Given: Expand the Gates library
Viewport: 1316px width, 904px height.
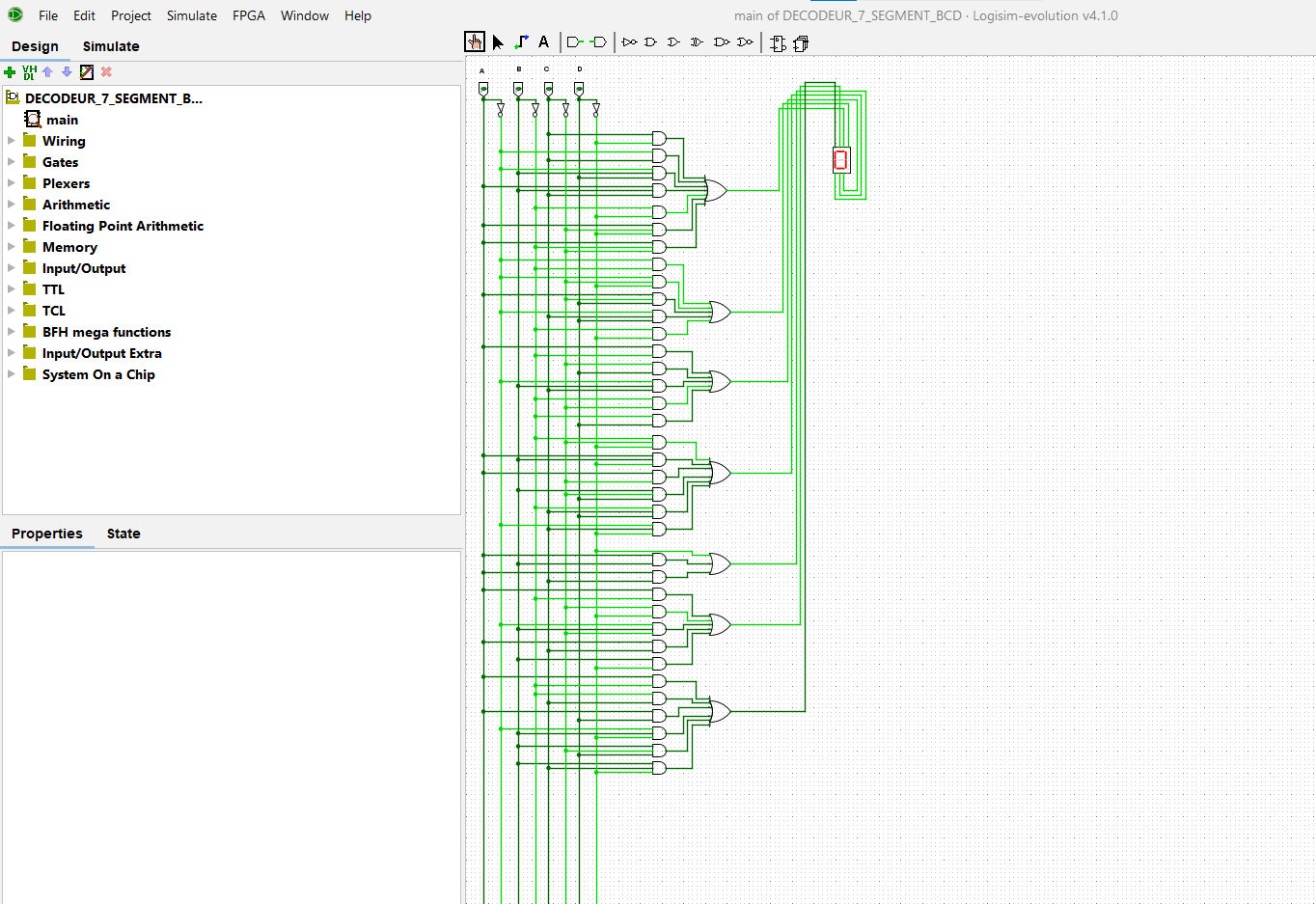Looking at the screenshot, I should click(x=12, y=162).
